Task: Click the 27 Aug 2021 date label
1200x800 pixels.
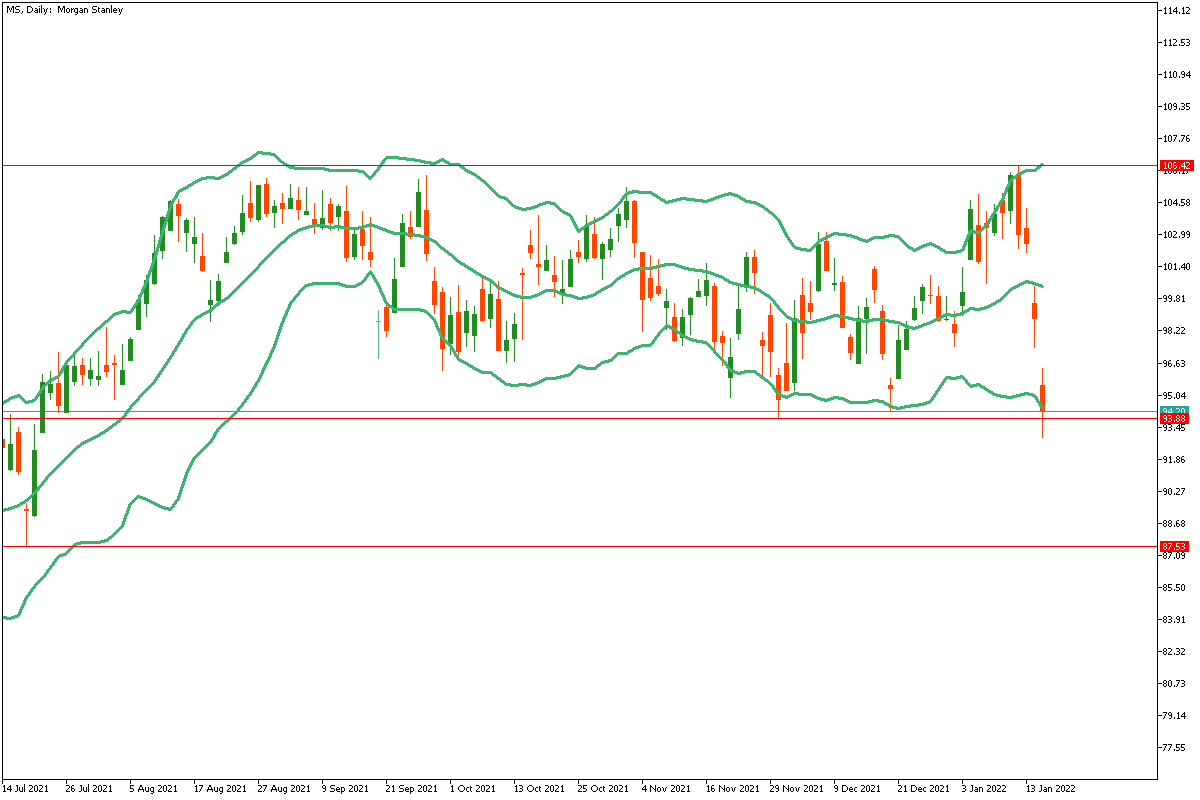Action: pyautogui.click(x=283, y=788)
